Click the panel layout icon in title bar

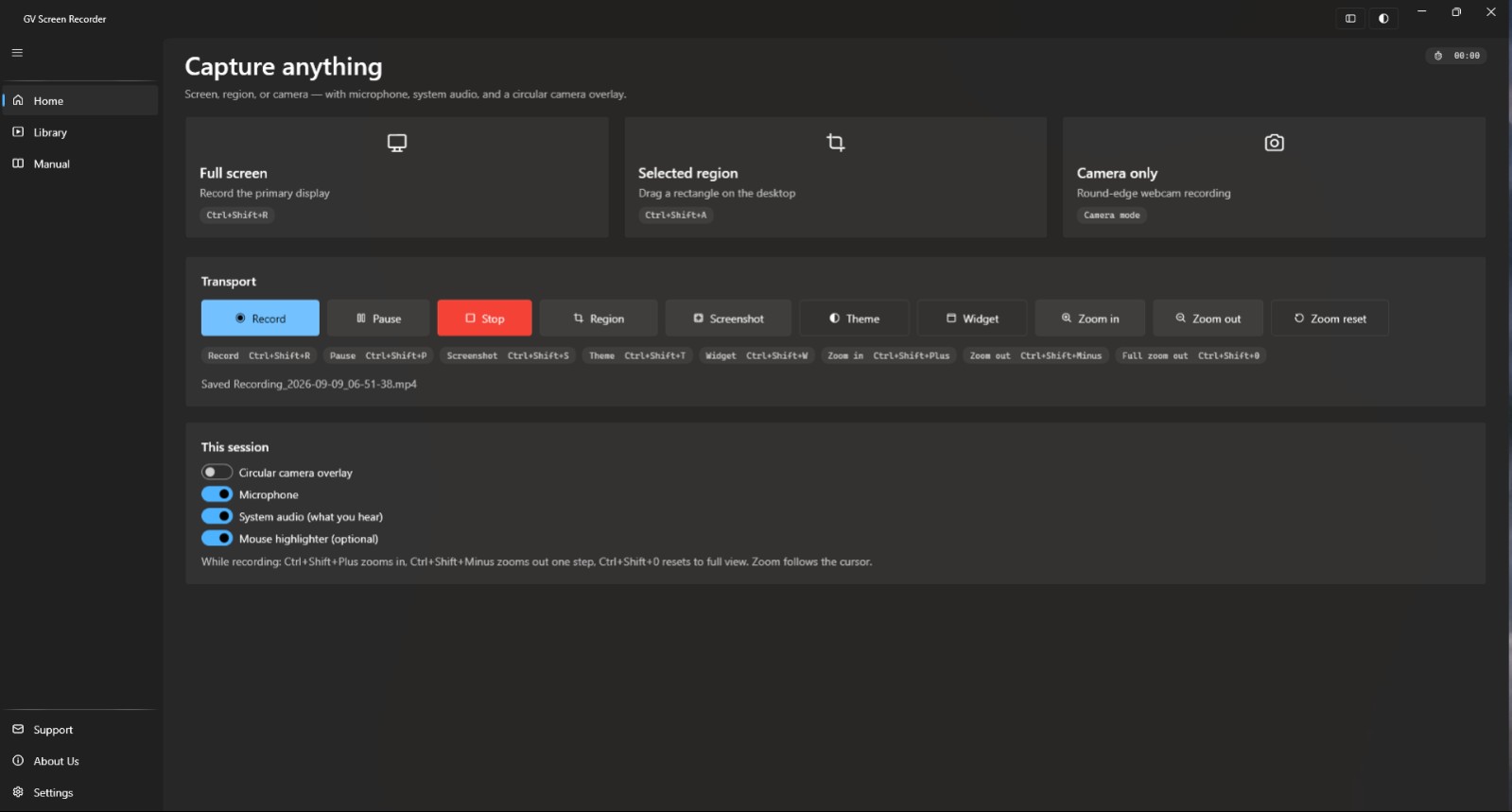pos(1350,18)
